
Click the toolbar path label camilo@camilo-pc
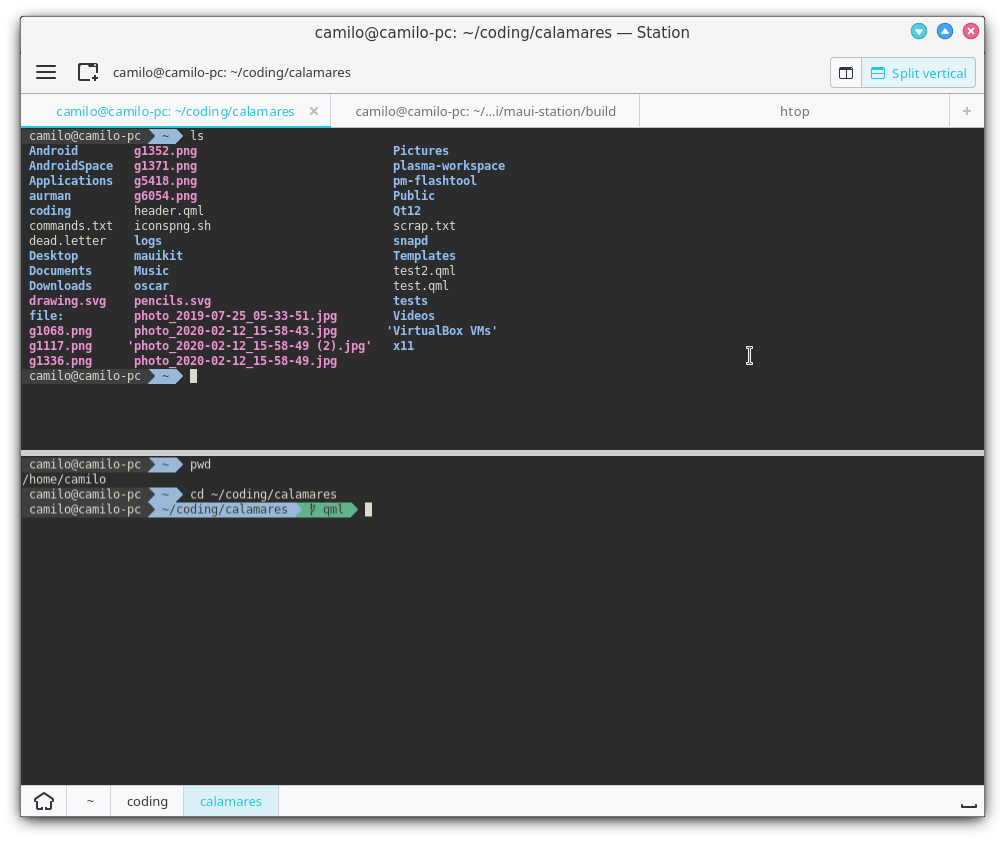(x=232, y=72)
